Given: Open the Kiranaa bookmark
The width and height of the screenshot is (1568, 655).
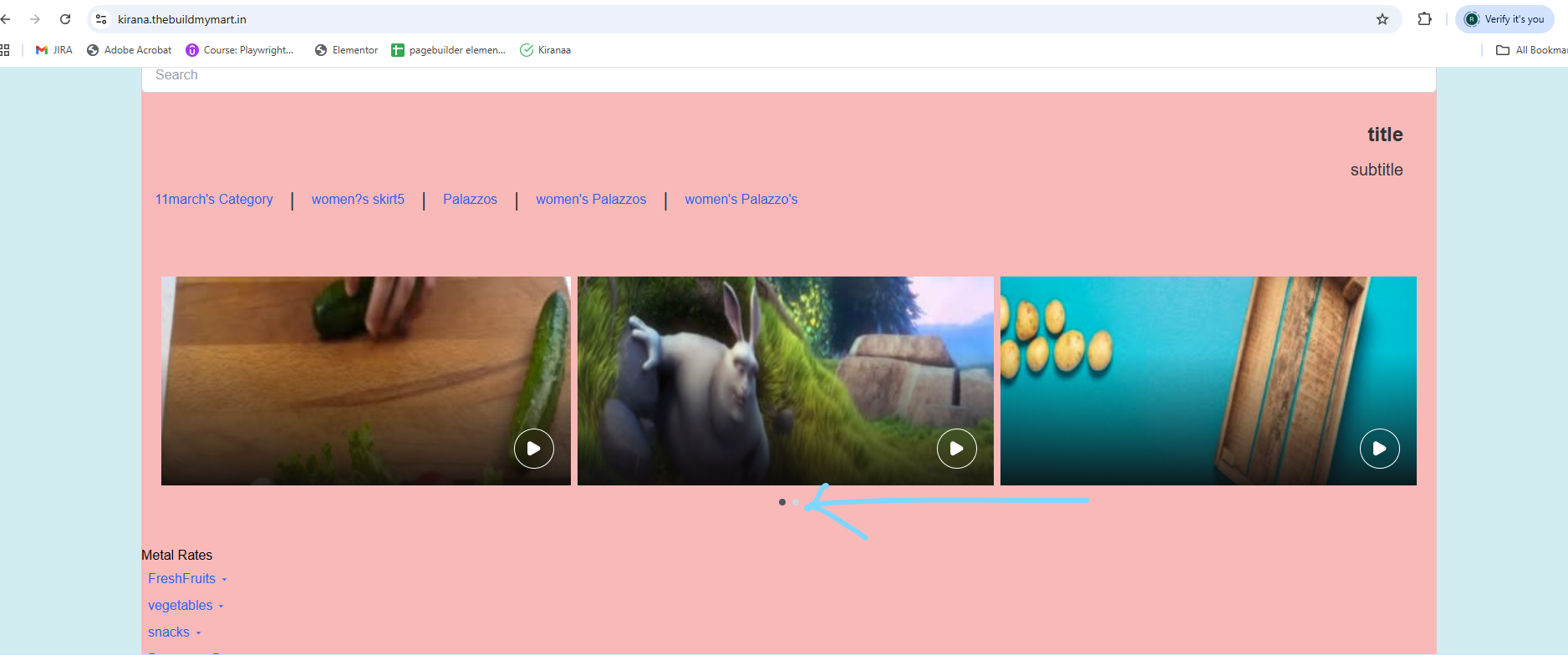Looking at the screenshot, I should click(546, 50).
